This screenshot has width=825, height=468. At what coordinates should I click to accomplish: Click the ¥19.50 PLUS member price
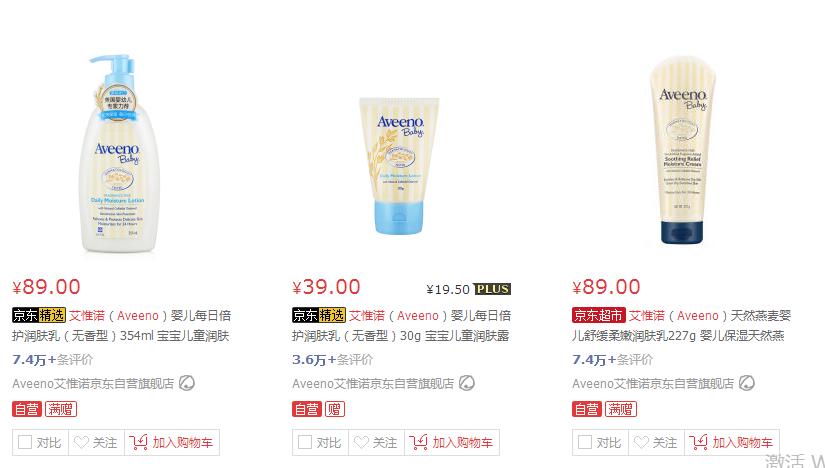[468, 289]
